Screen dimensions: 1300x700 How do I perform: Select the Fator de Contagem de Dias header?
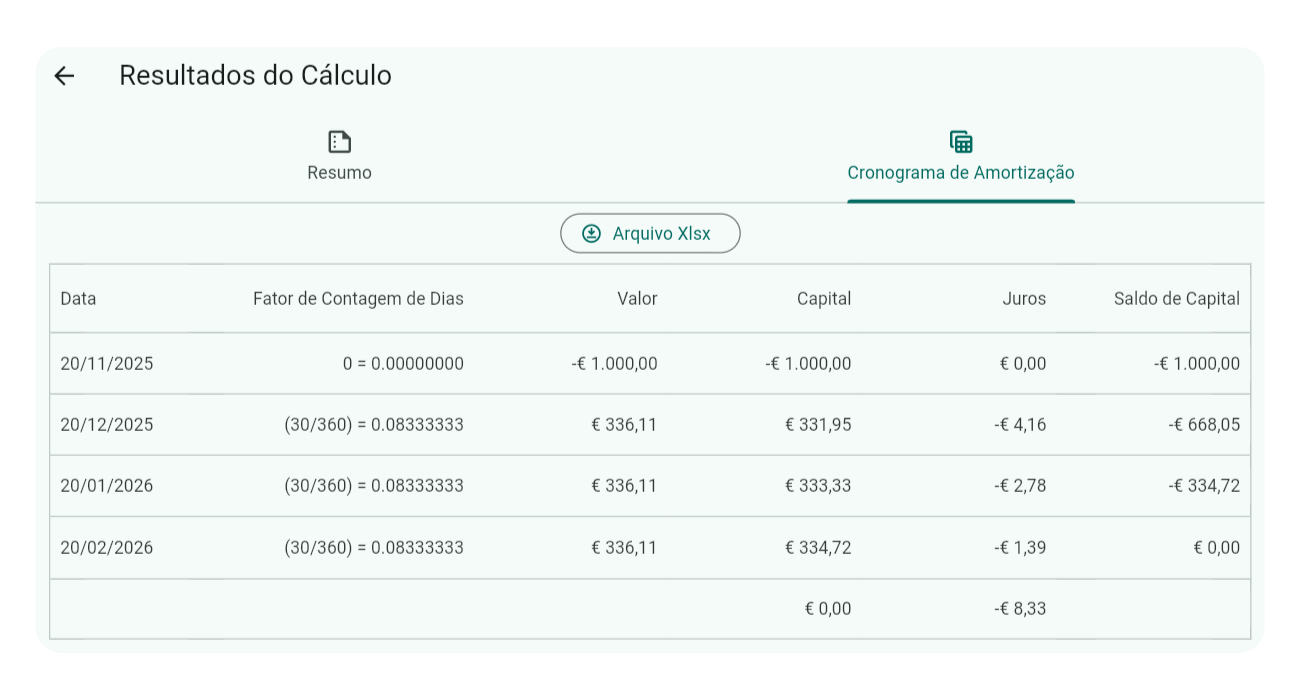click(x=358, y=299)
